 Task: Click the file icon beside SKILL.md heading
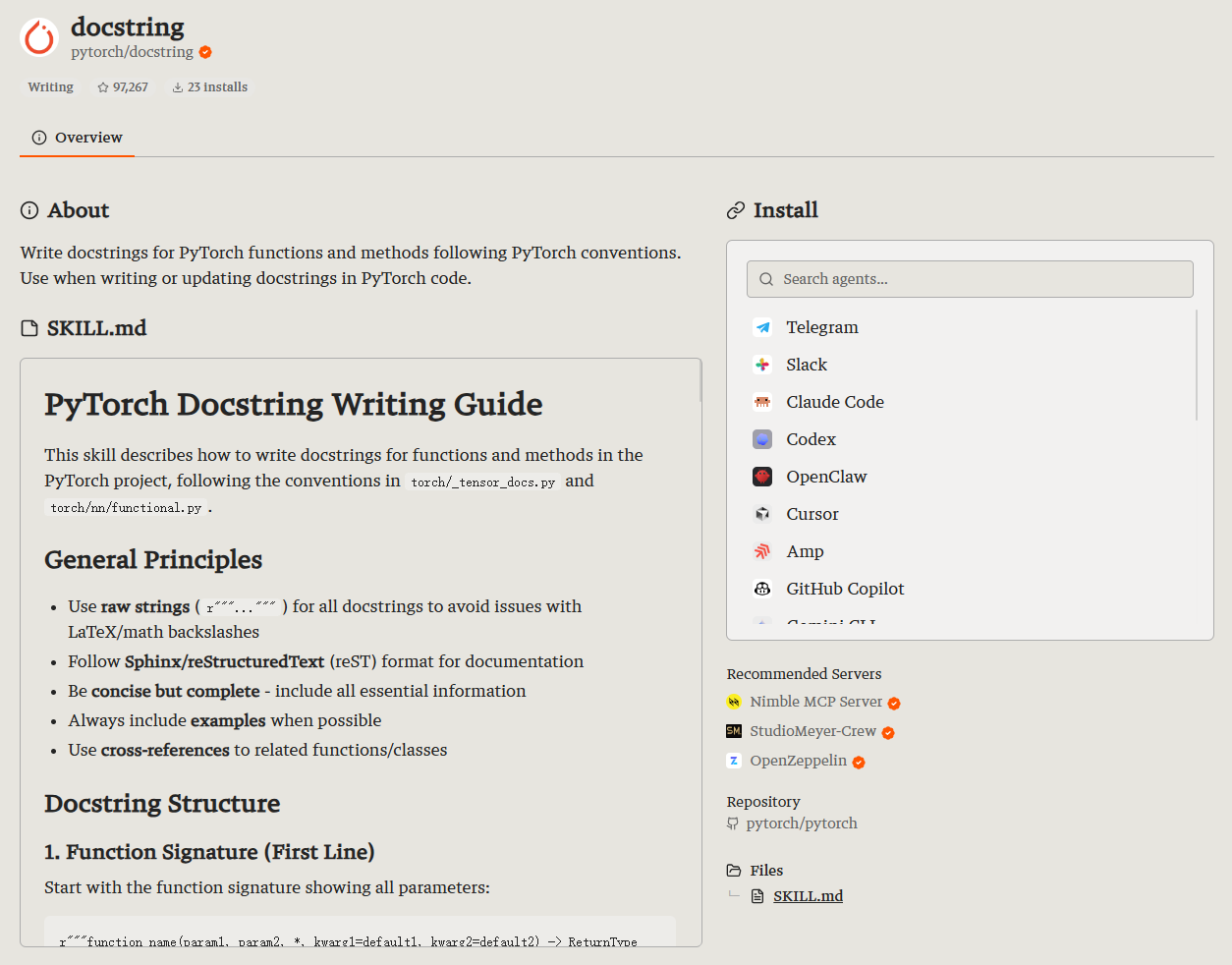click(29, 328)
